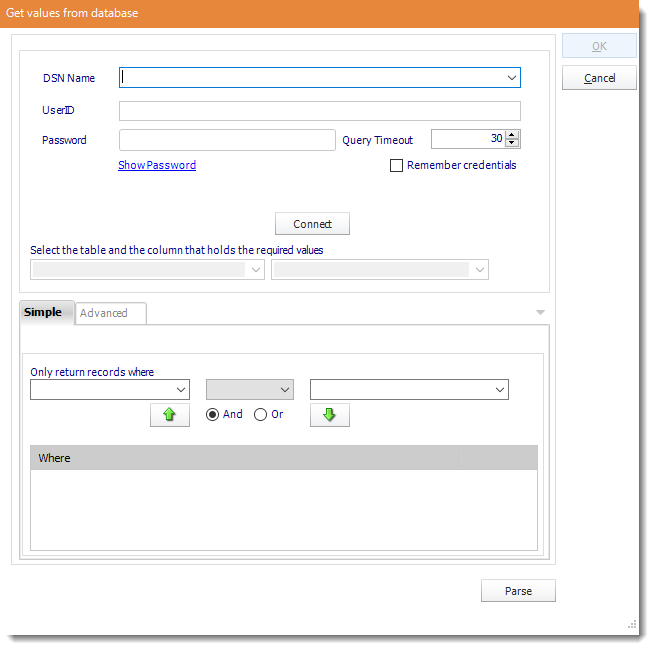Click the Connect button

(312, 224)
